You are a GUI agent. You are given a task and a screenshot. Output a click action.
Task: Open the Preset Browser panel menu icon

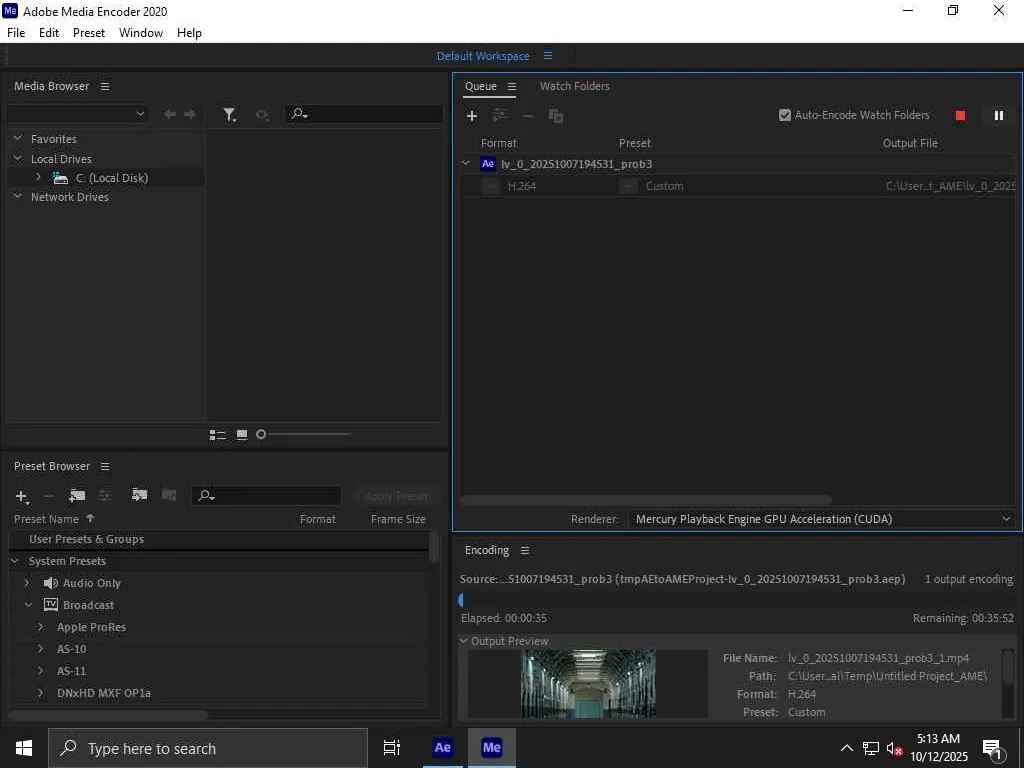click(105, 466)
